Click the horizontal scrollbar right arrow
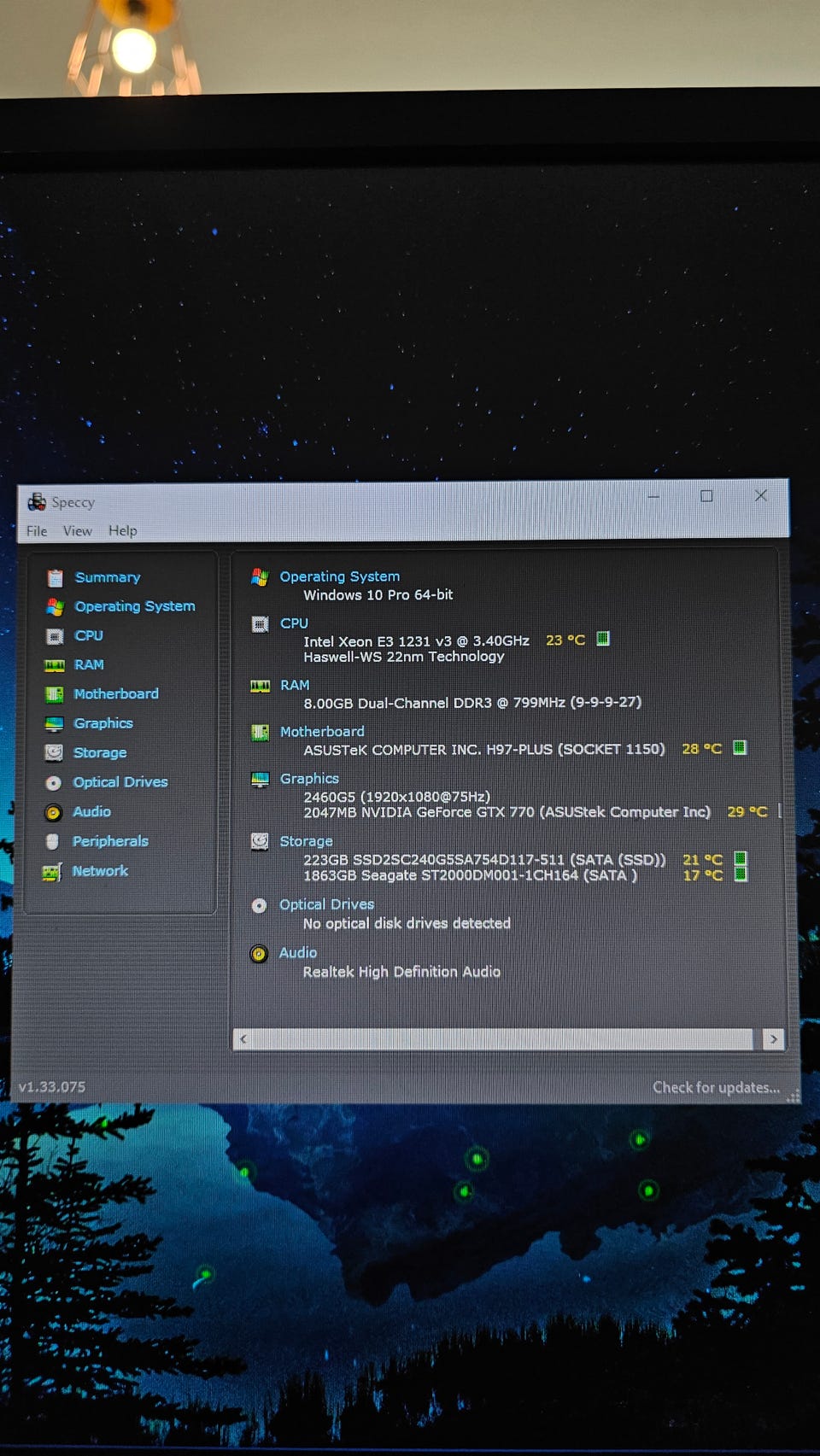 click(773, 1038)
